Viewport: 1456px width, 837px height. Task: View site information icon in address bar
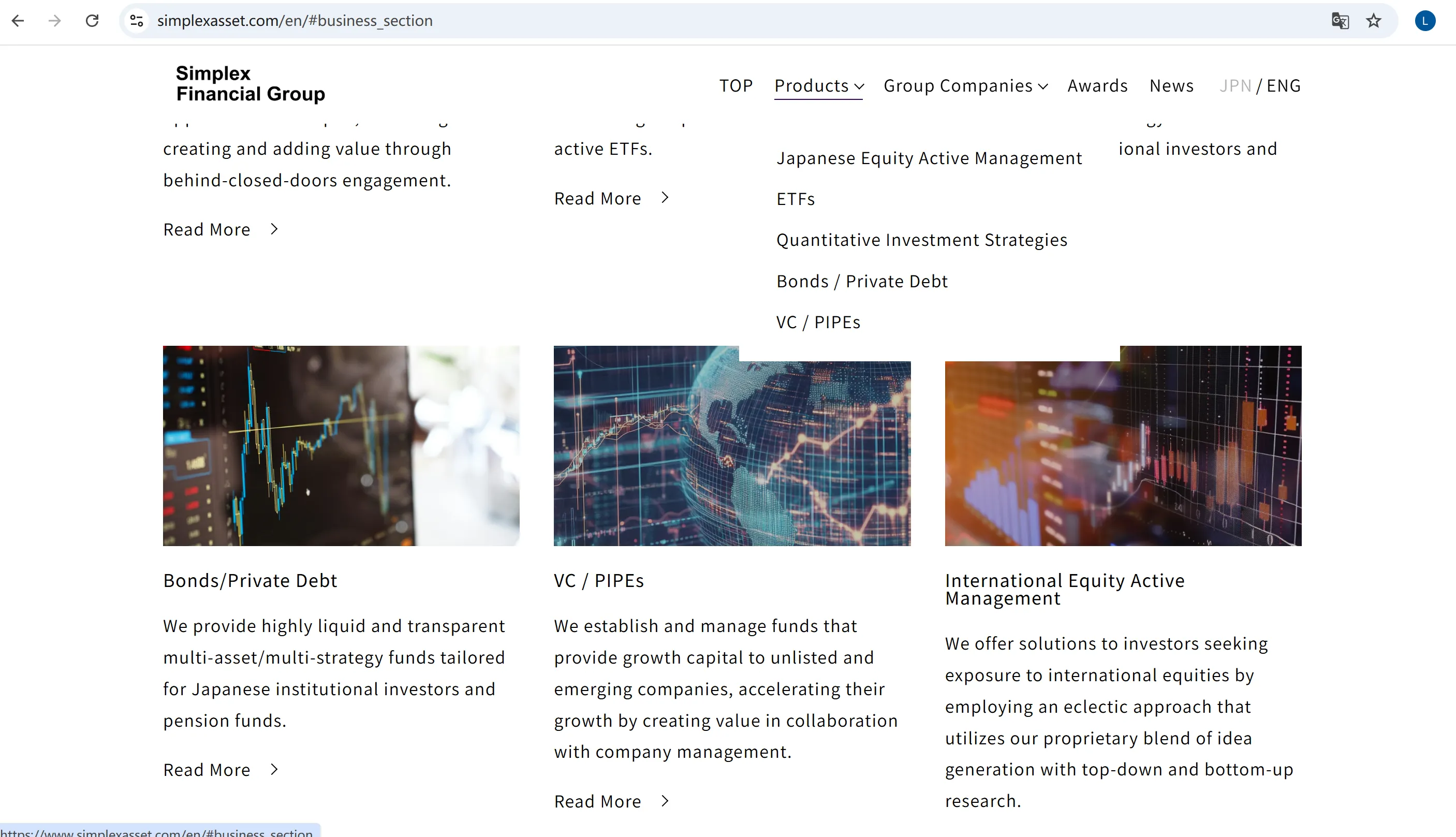[136, 21]
